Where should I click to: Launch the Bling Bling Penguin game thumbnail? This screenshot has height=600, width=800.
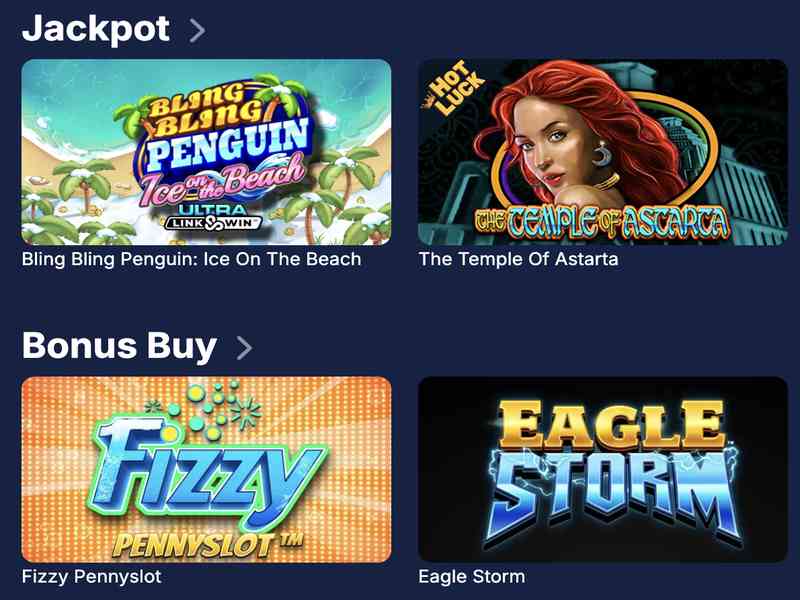(x=207, y=152)
